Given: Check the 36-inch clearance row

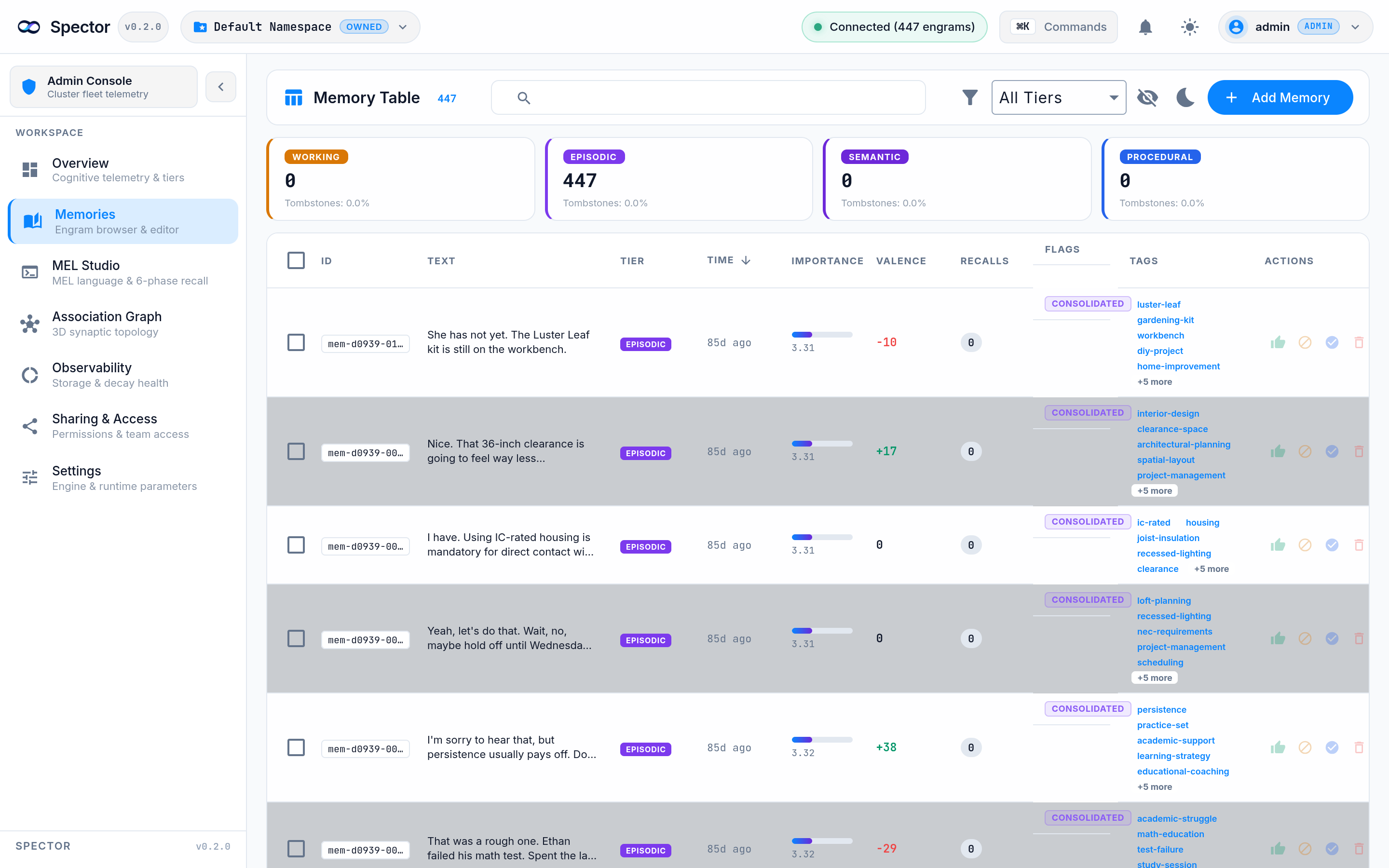Looking at the screenshot, I should pos(296,452).
